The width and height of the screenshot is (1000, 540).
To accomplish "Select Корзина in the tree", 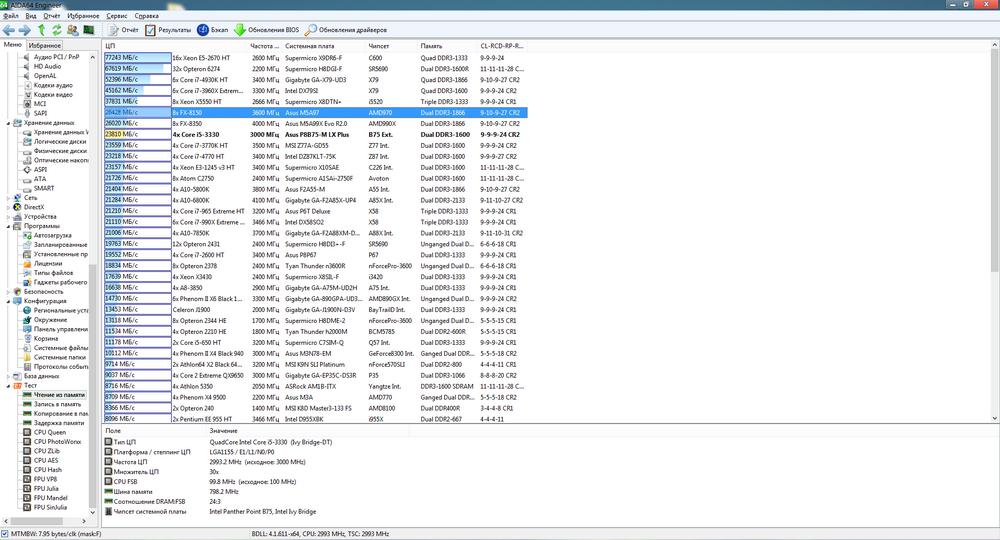I will [x=46, y=339].
